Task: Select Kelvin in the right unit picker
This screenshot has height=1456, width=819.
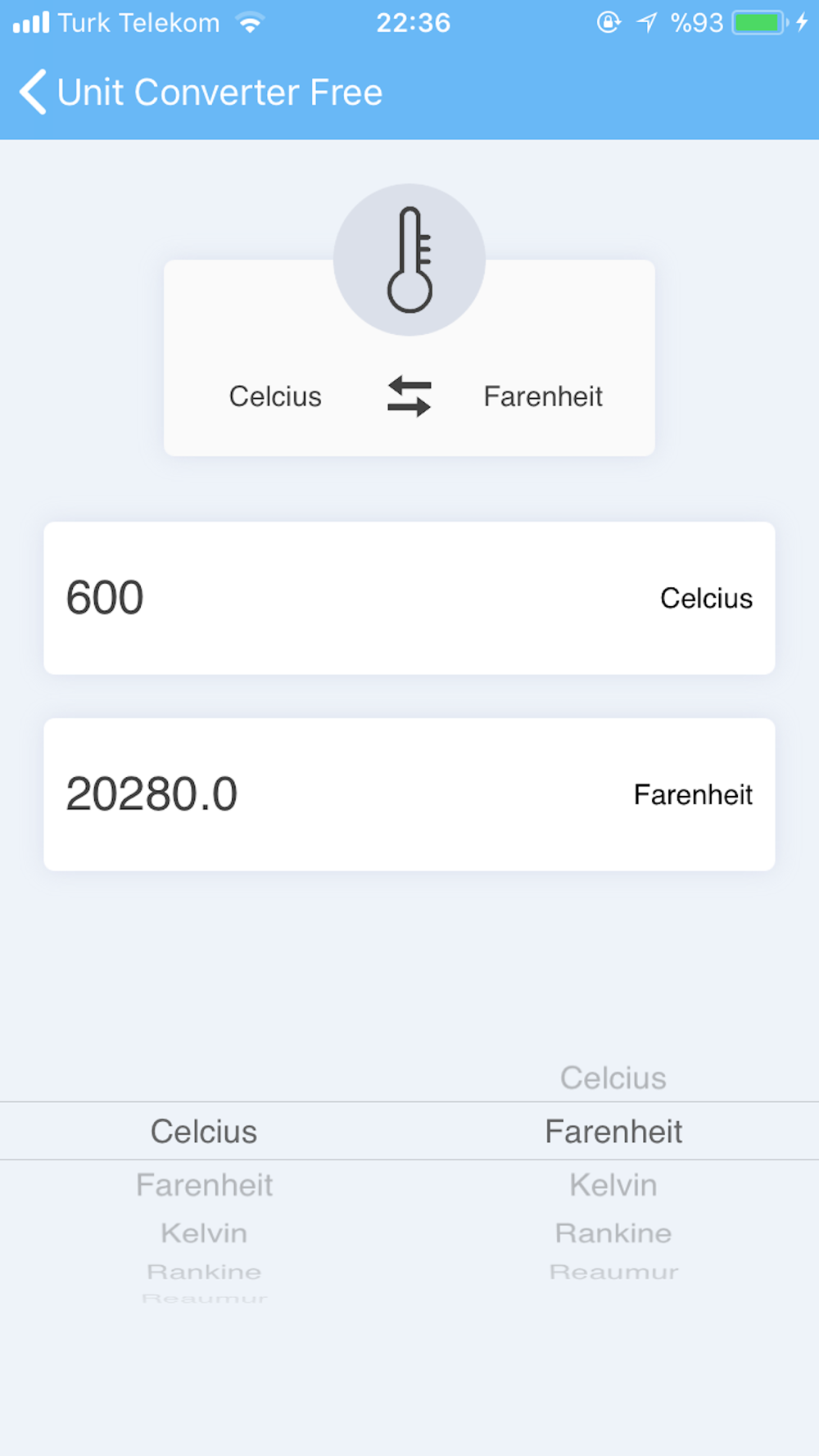Action: 613,1185
